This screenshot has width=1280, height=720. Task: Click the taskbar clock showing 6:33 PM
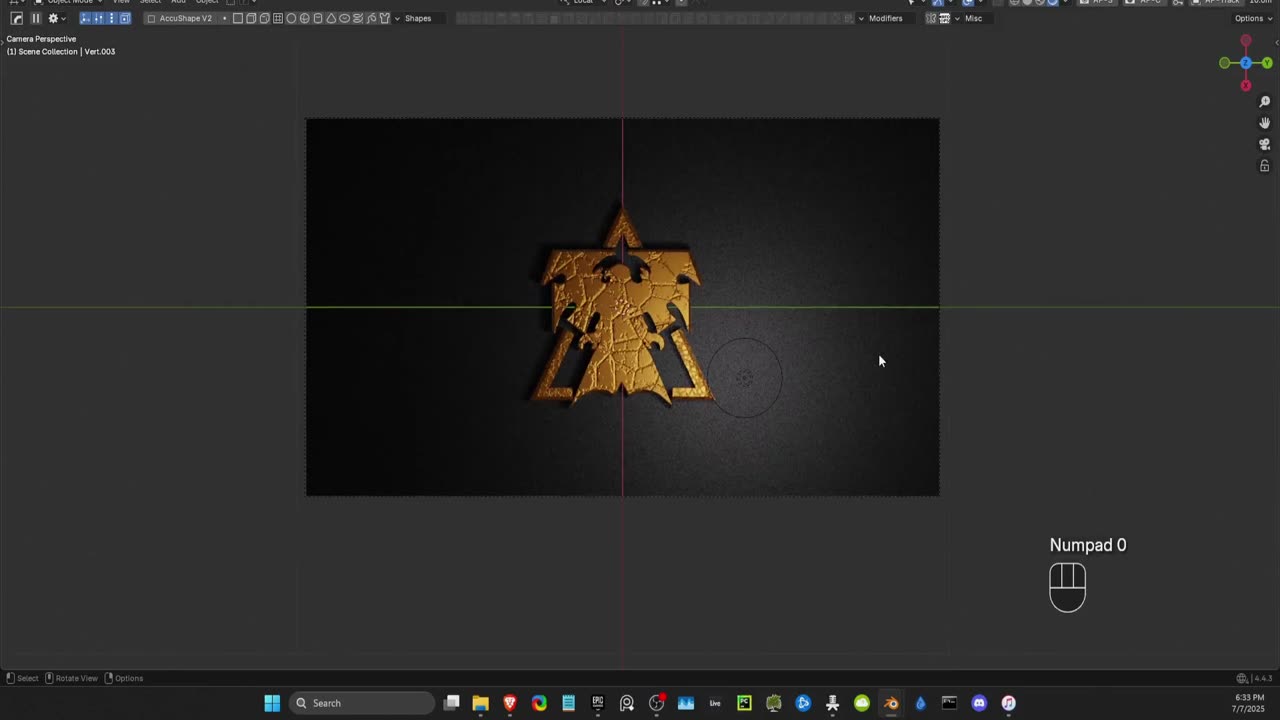point(1250,703)
